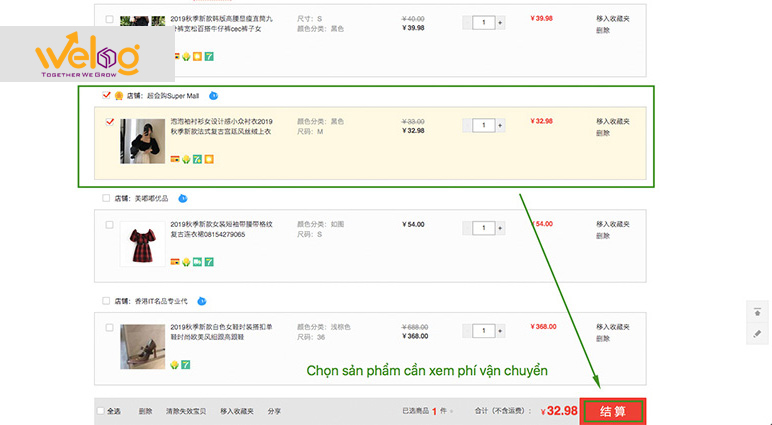This screenshot has height=425, width=772.
Task: Click green 7-day return icon under black shirt
Action: coord(197,159)
